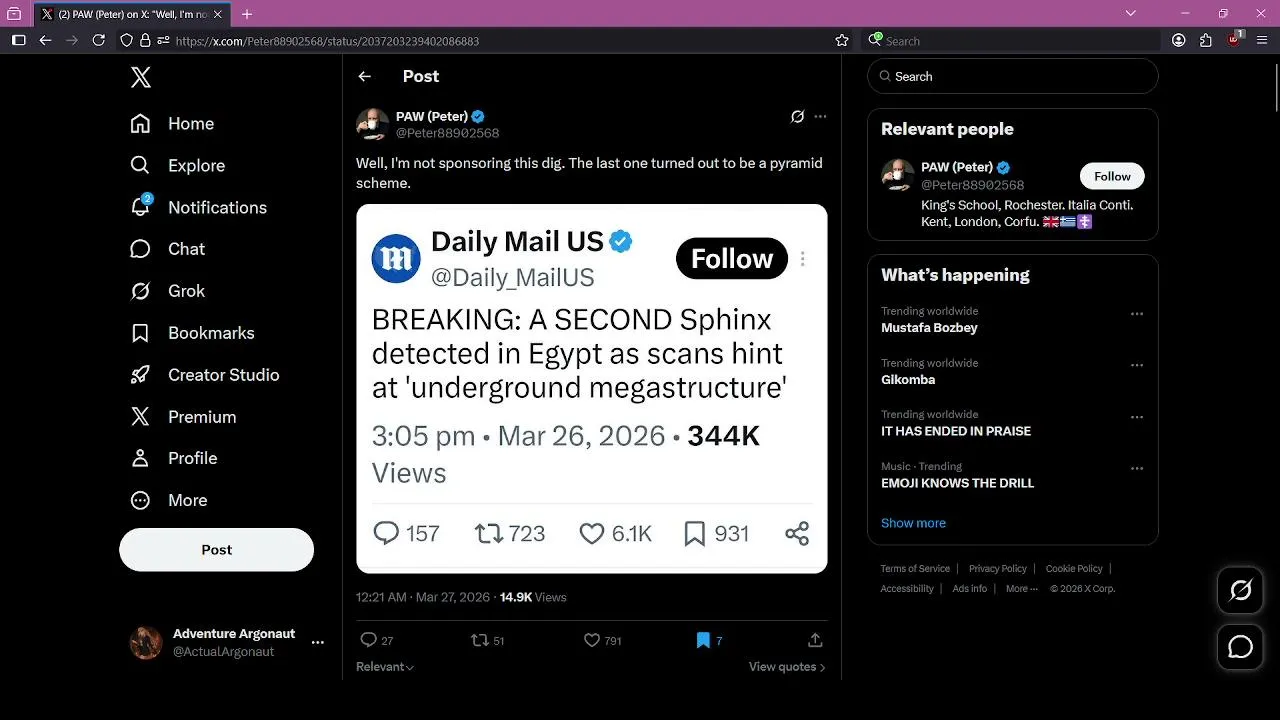1280x720 pixels.
Task: Reply to post via 27 comments icon
Action: [x=376, y=640]
